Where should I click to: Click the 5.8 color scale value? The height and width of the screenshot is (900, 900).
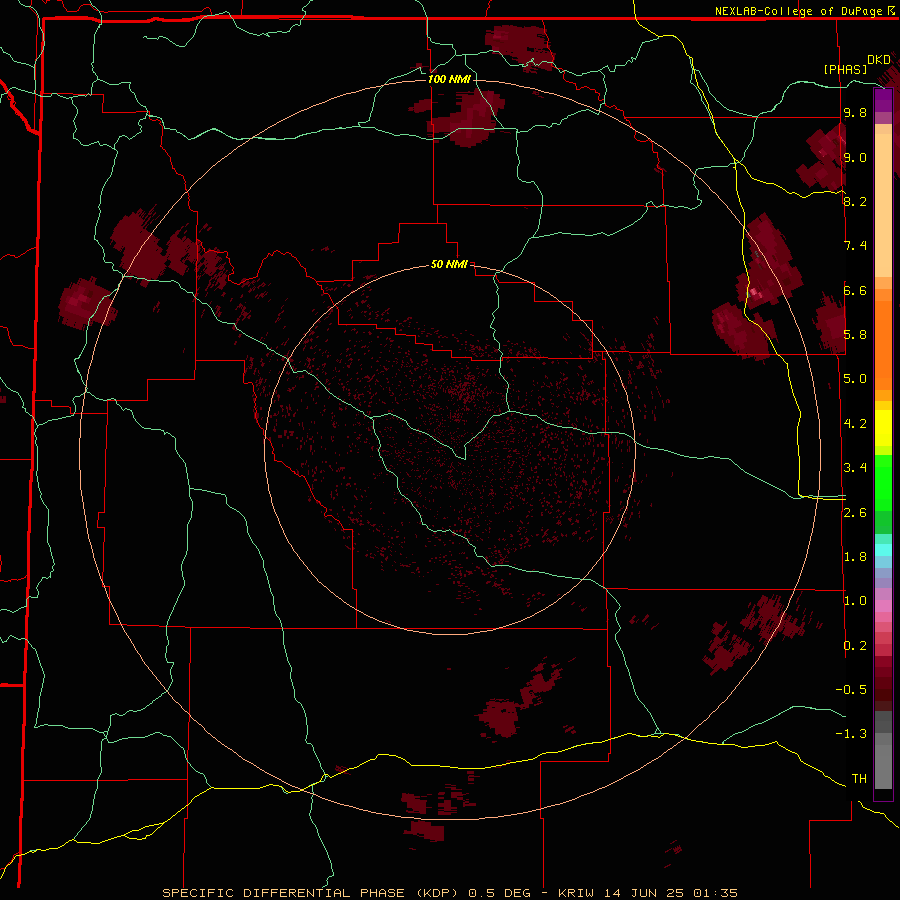click(855, 335)
